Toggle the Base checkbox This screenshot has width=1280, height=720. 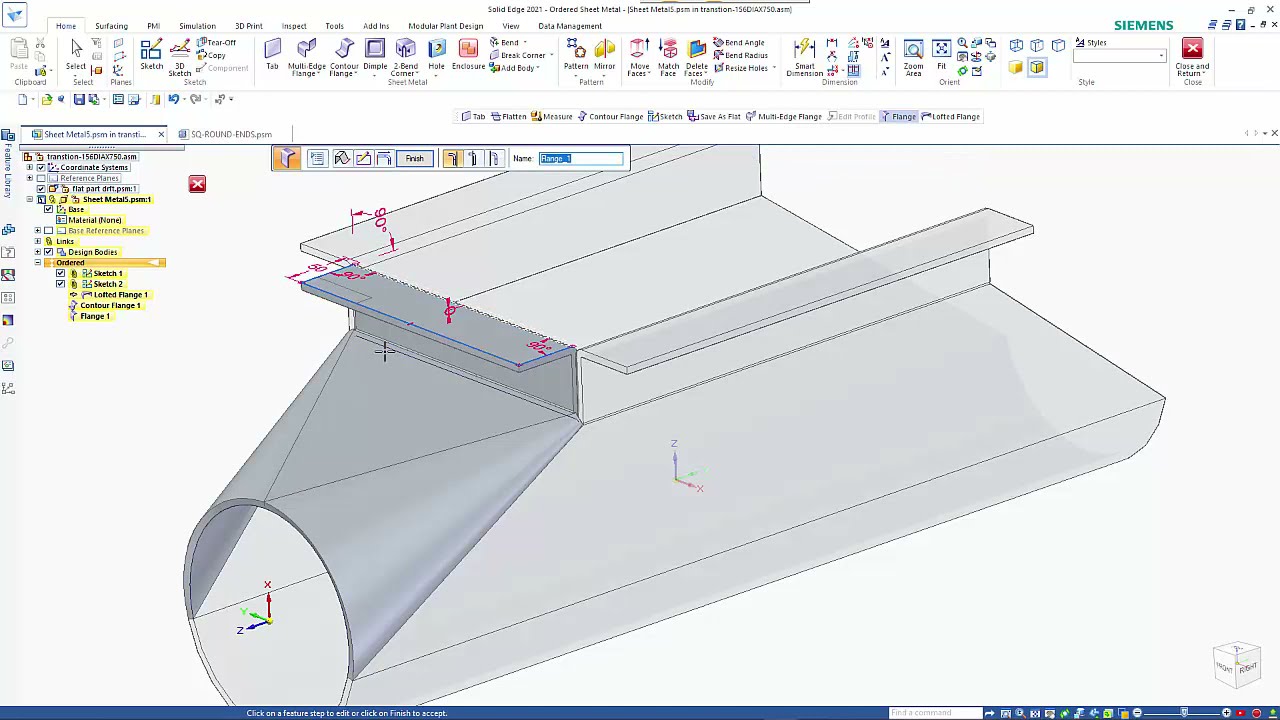(48, 210)
